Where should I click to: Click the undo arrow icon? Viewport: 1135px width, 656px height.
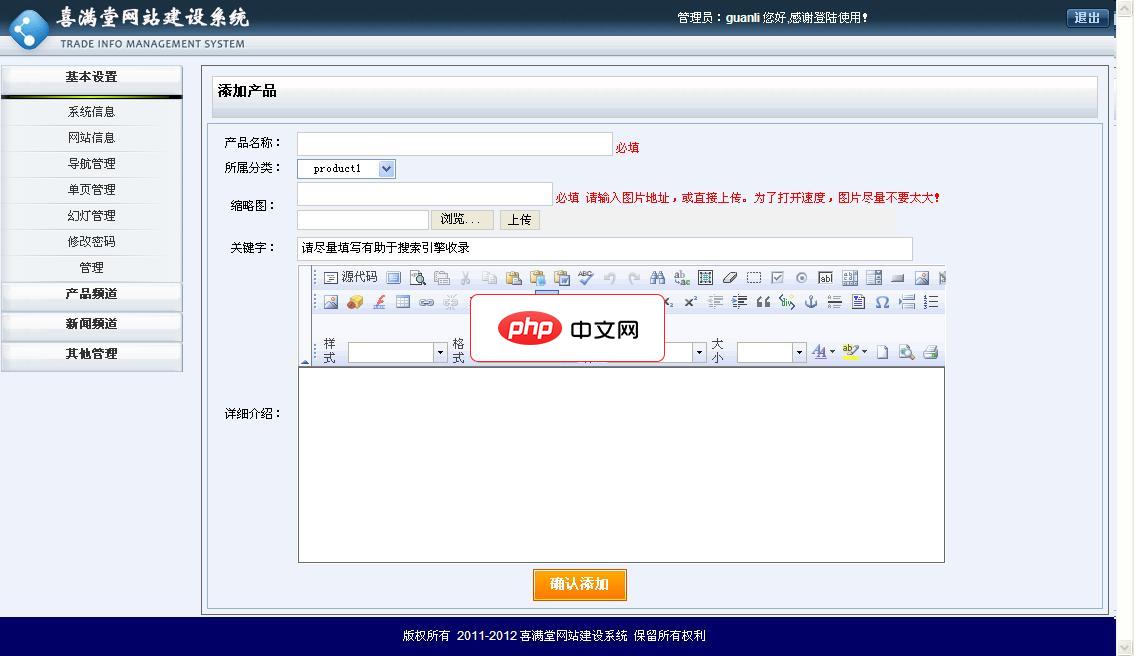[609, 277]
